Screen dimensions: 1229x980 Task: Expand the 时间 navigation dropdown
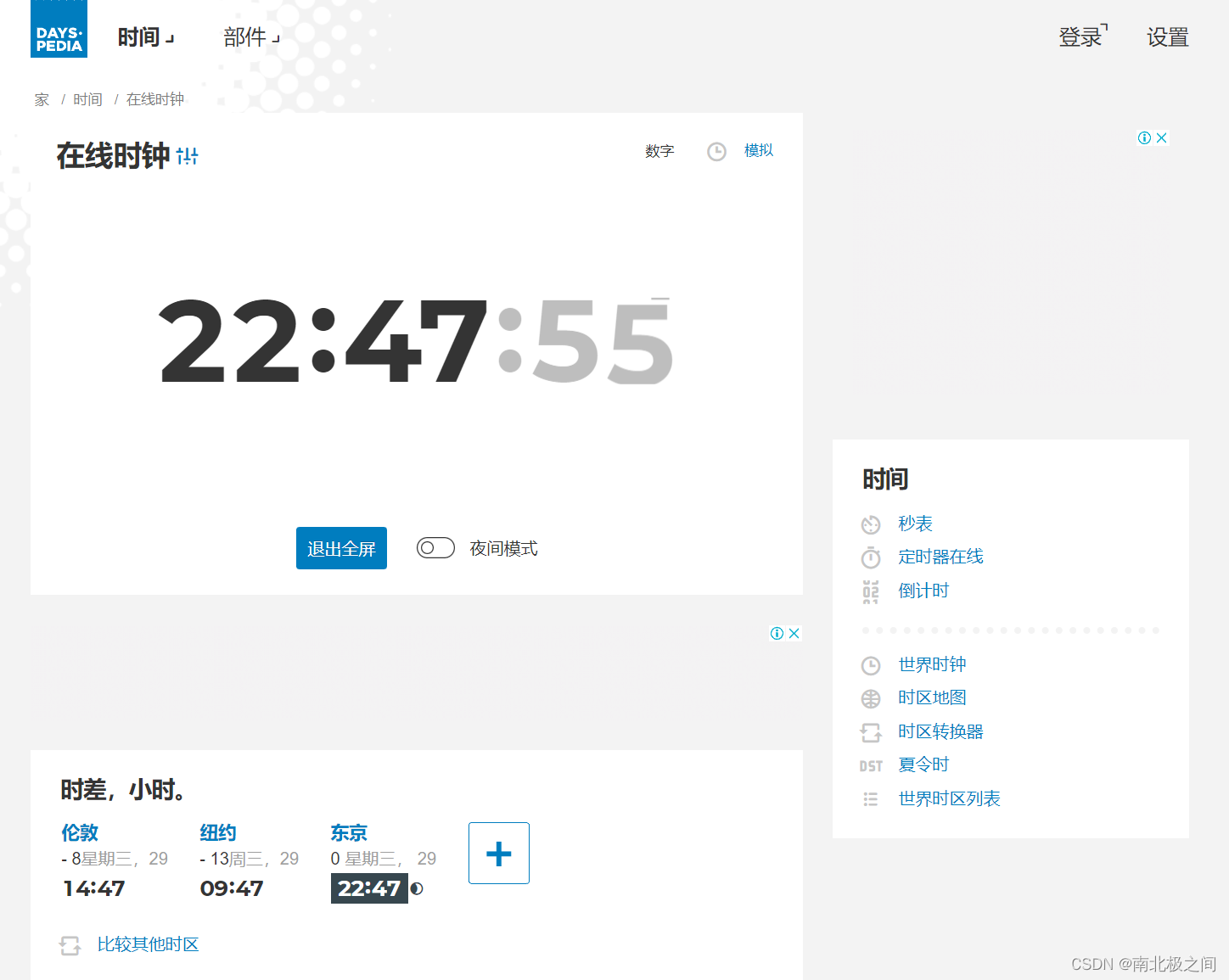[x=144, y=37]
